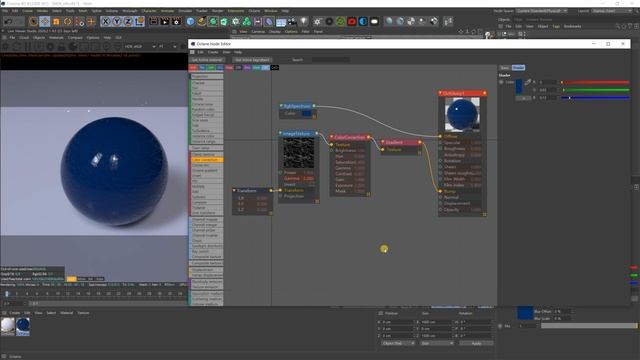The image size is (640, 360).
Task: Adjust the blue B color slider
Action: [x=595, y=98]
